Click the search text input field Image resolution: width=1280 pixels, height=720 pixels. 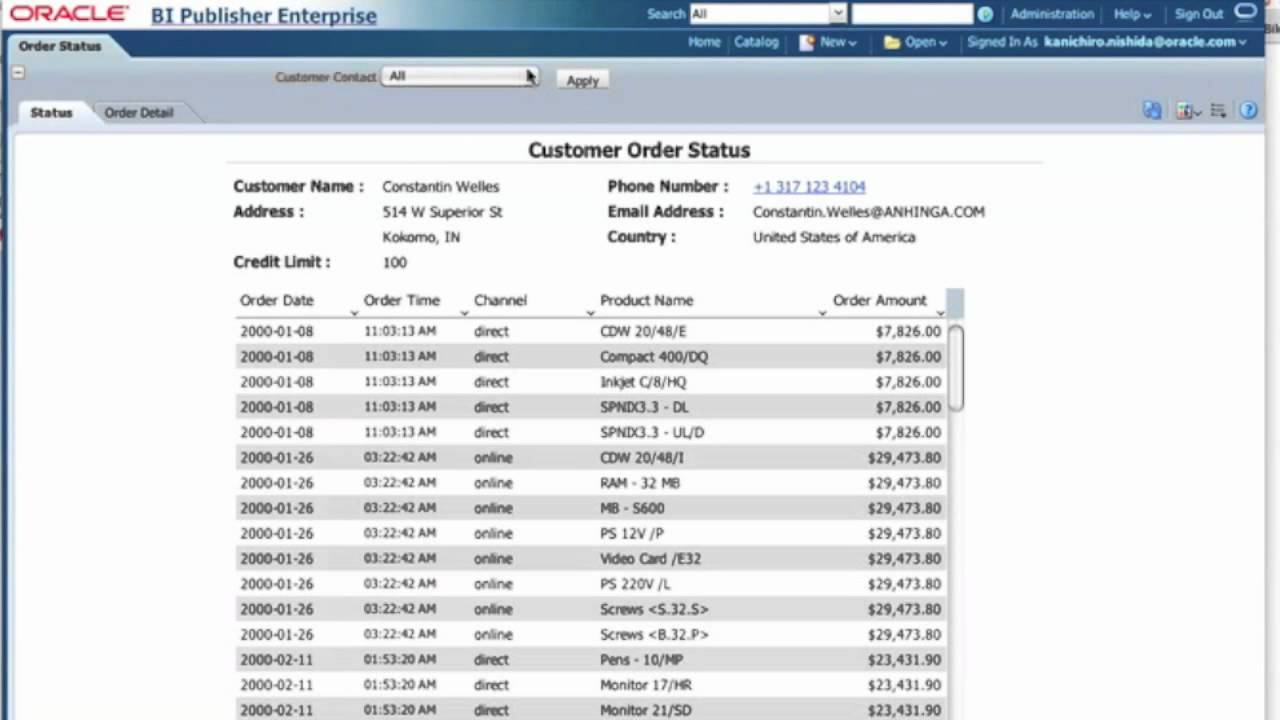point(912,14)
